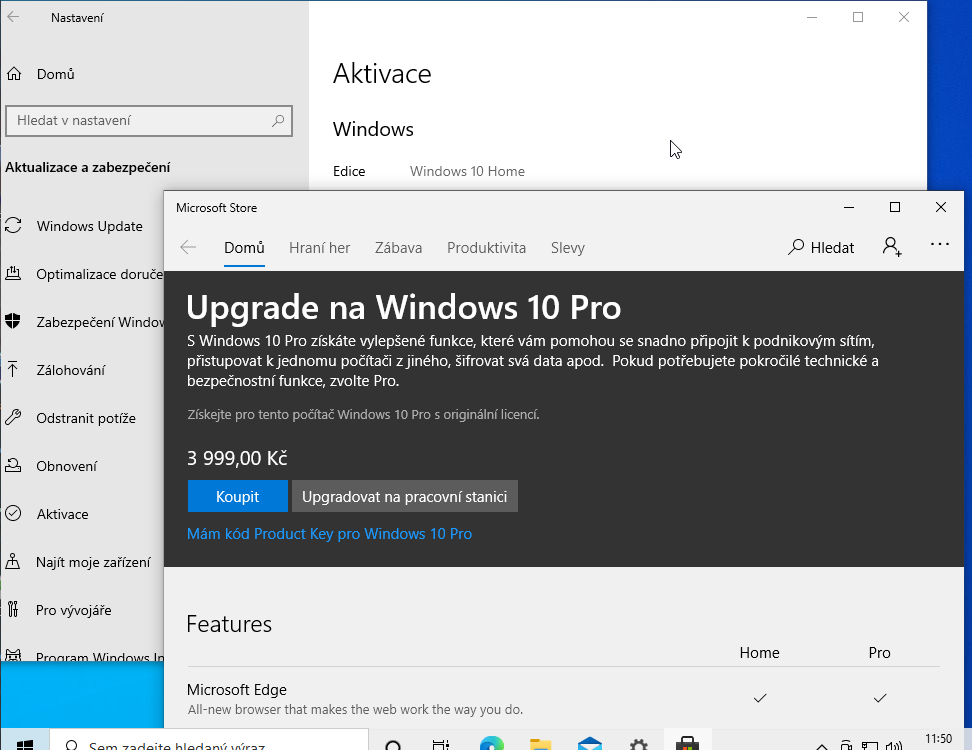This screenshot has width=972, height=750.
Task: Open Mail app from taskbar
Action: (x=590, y=743)
